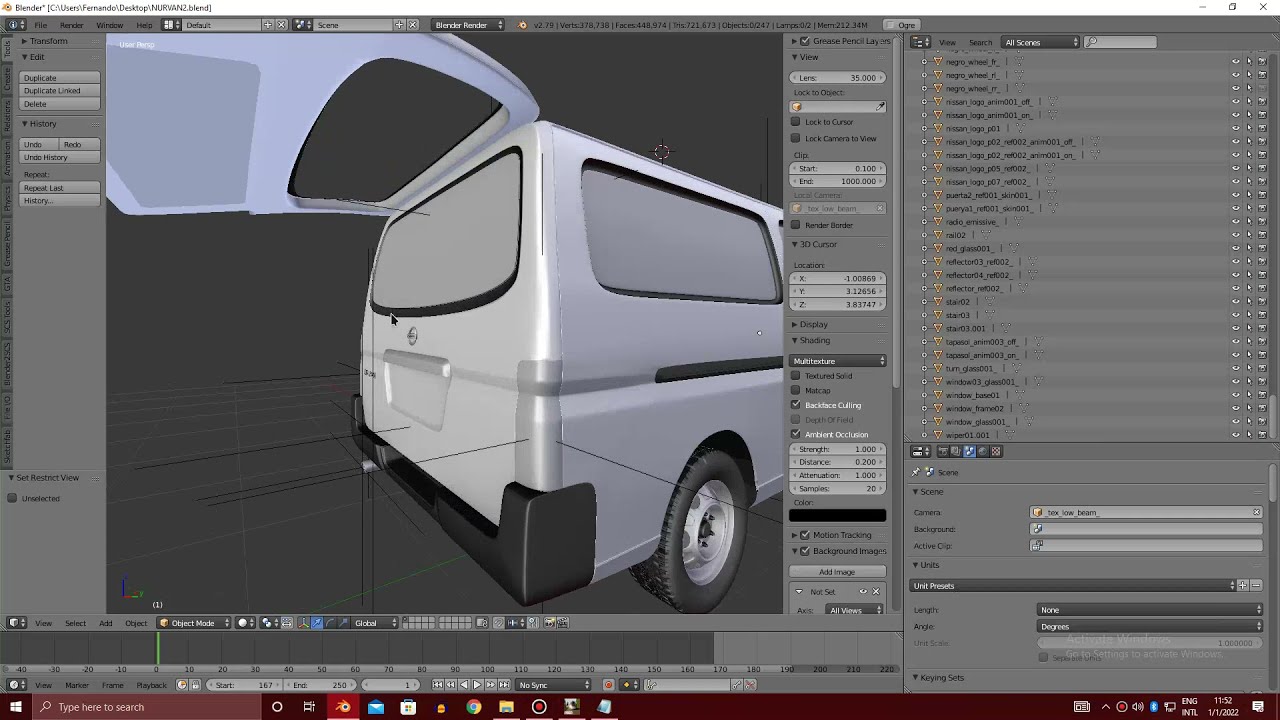The width and height of the screenshot is (1280, 720).
Task: Play the animation forward
Action: (477, 685)
